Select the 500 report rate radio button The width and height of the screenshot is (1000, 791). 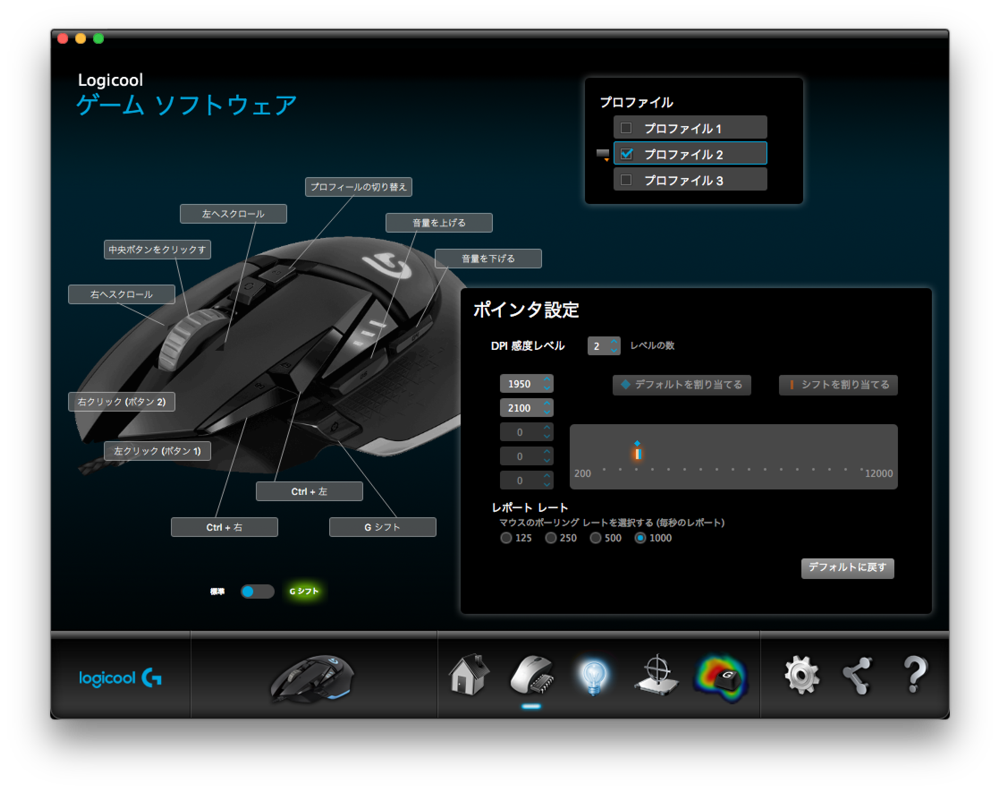pos(596,538)
